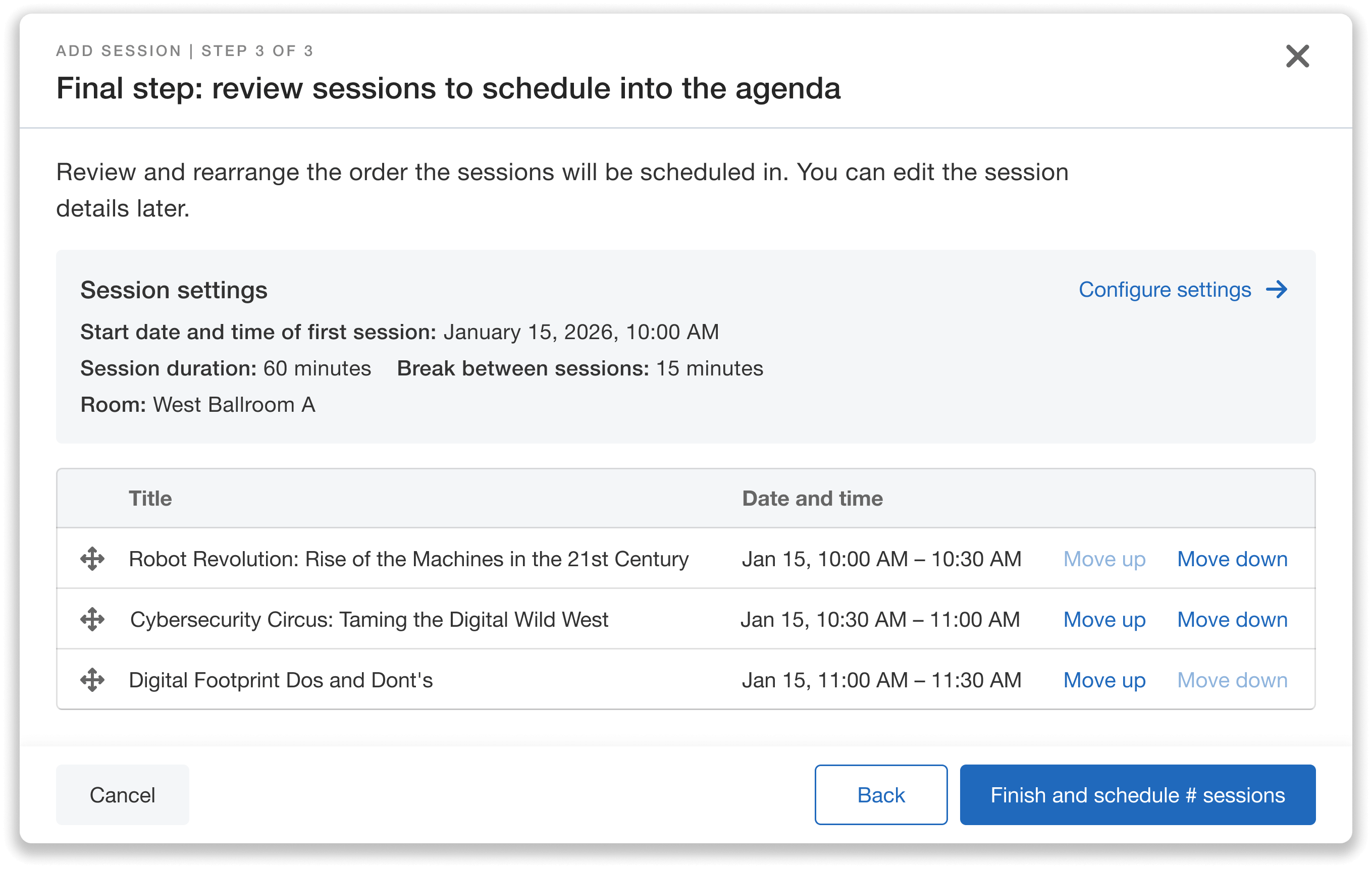Click the drag handle for Digital Footprint session
1372x869 pixels.
(x=92, y=680)
